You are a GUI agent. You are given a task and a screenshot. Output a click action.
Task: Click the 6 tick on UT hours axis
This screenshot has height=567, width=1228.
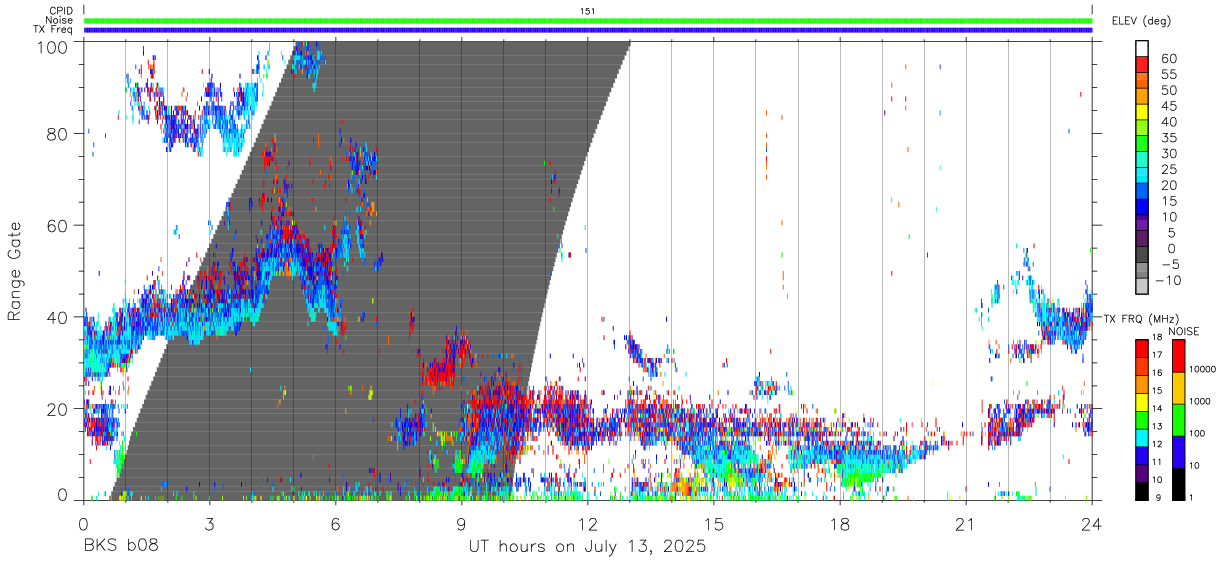tap(336, 524)
